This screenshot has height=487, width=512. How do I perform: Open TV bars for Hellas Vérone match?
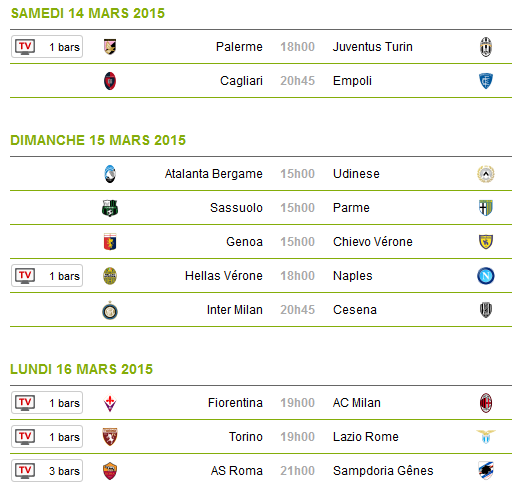(47, 276)
